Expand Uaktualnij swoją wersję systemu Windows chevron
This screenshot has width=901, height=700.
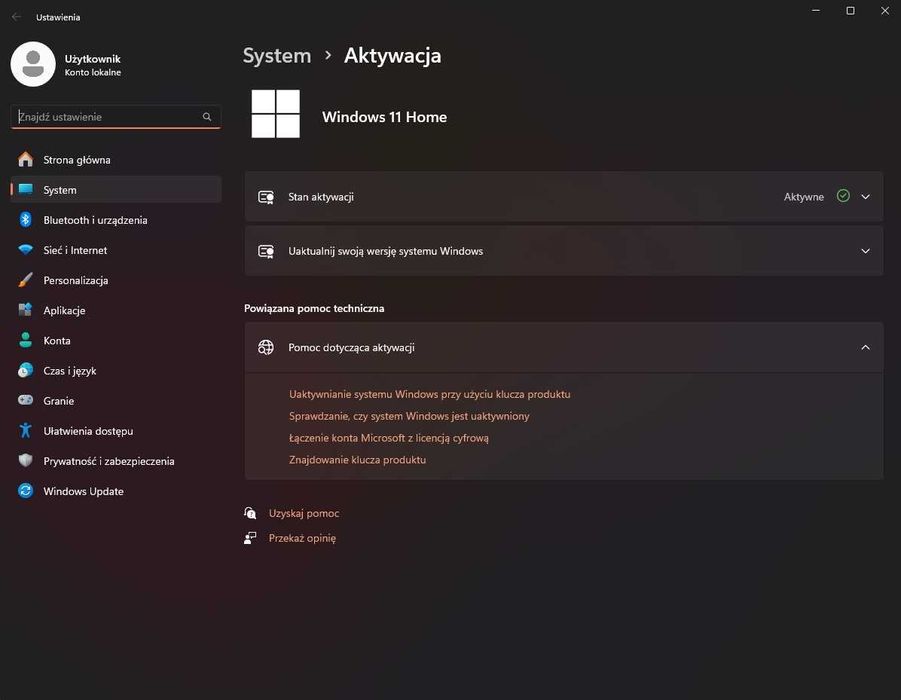pos(865,251)
